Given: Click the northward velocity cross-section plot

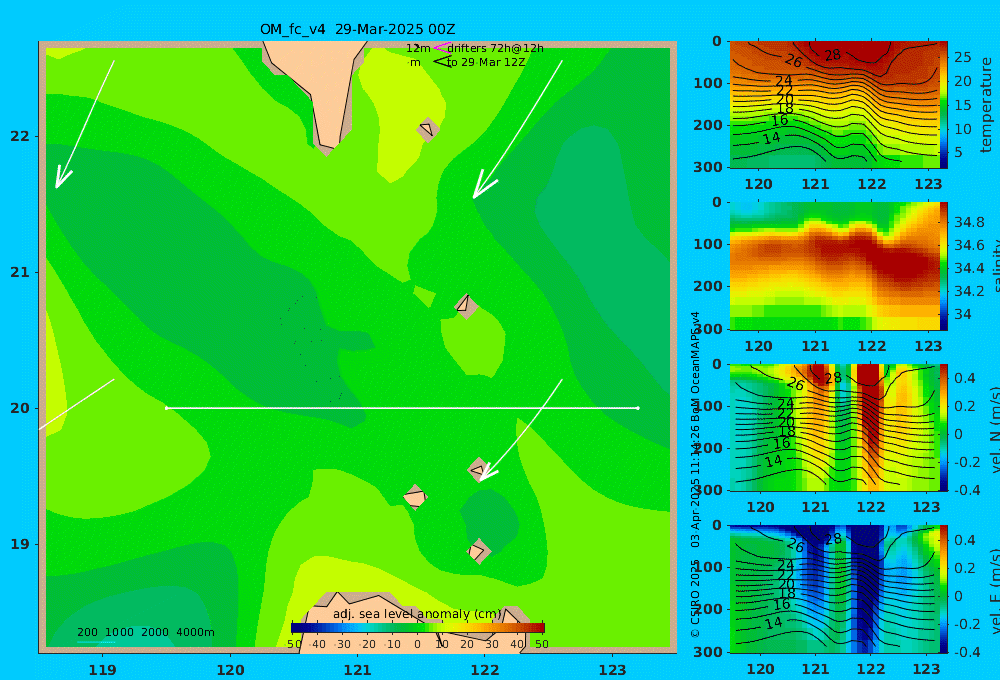Looking at the screenshot, I should (834, 428).
